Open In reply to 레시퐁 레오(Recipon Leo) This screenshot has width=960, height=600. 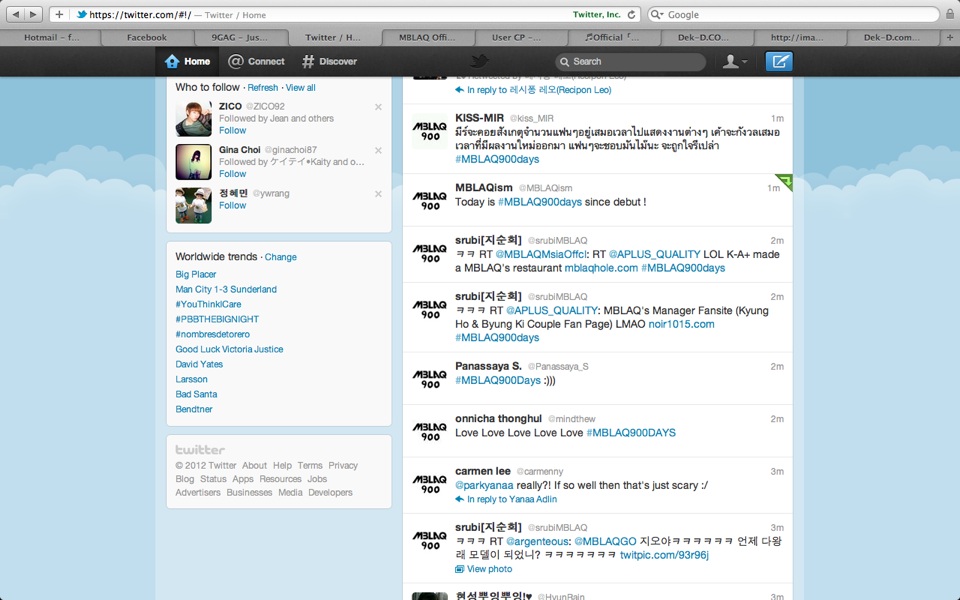point(533,90)
